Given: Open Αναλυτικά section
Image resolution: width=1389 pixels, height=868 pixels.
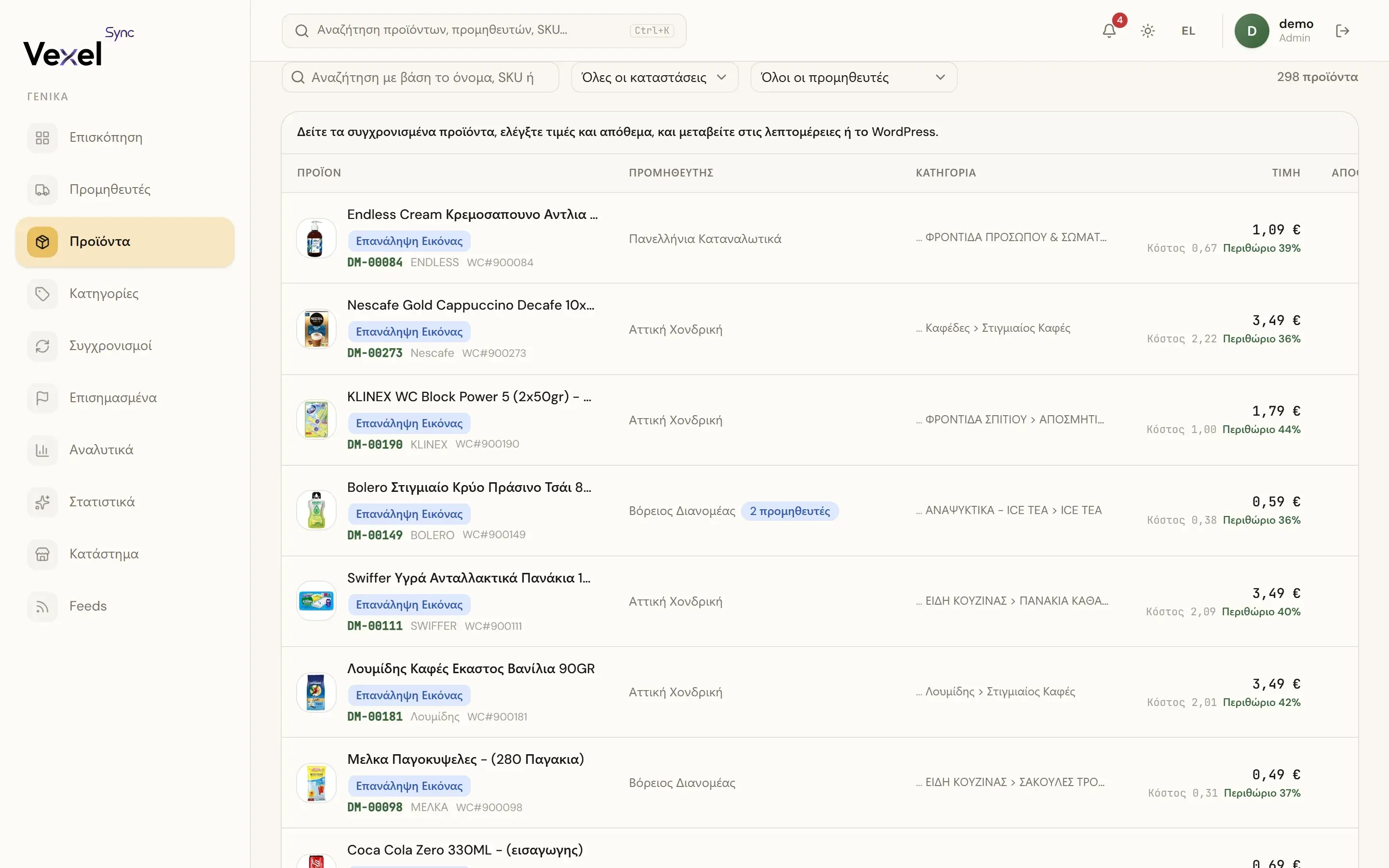Looking at the screenshot, I should pos(125,450).
